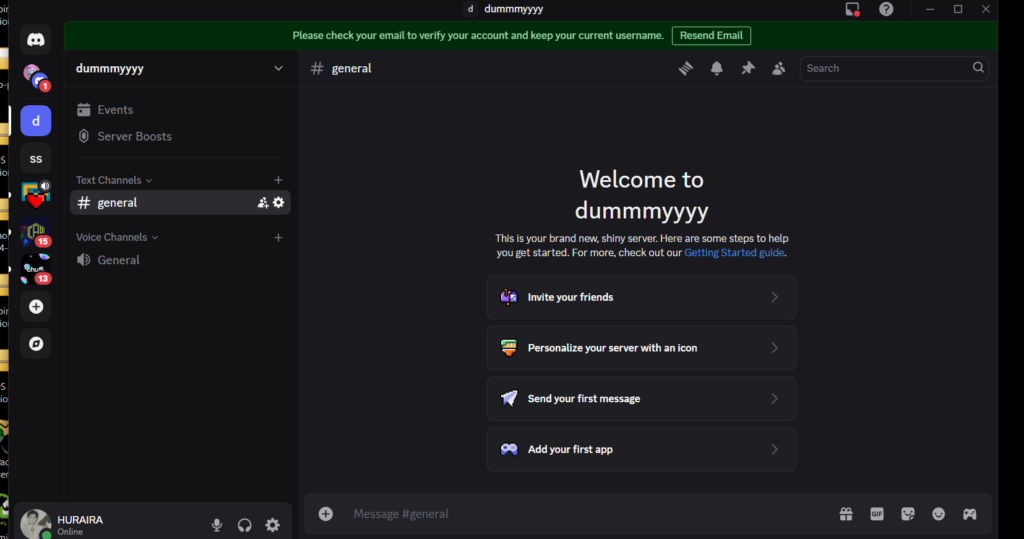This screenshot has width=1024, height=539.
Task: Open the emoji picker
Action: 938,514
